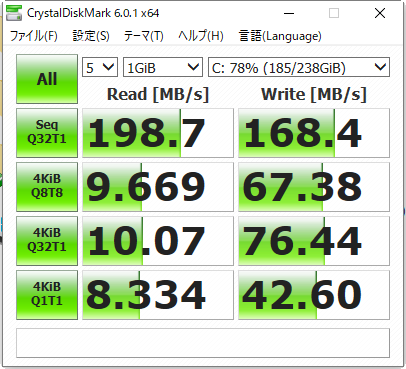Open the 言語(Language) menu
The height and width of the screenshot is (369, 406).
point(280,36)
